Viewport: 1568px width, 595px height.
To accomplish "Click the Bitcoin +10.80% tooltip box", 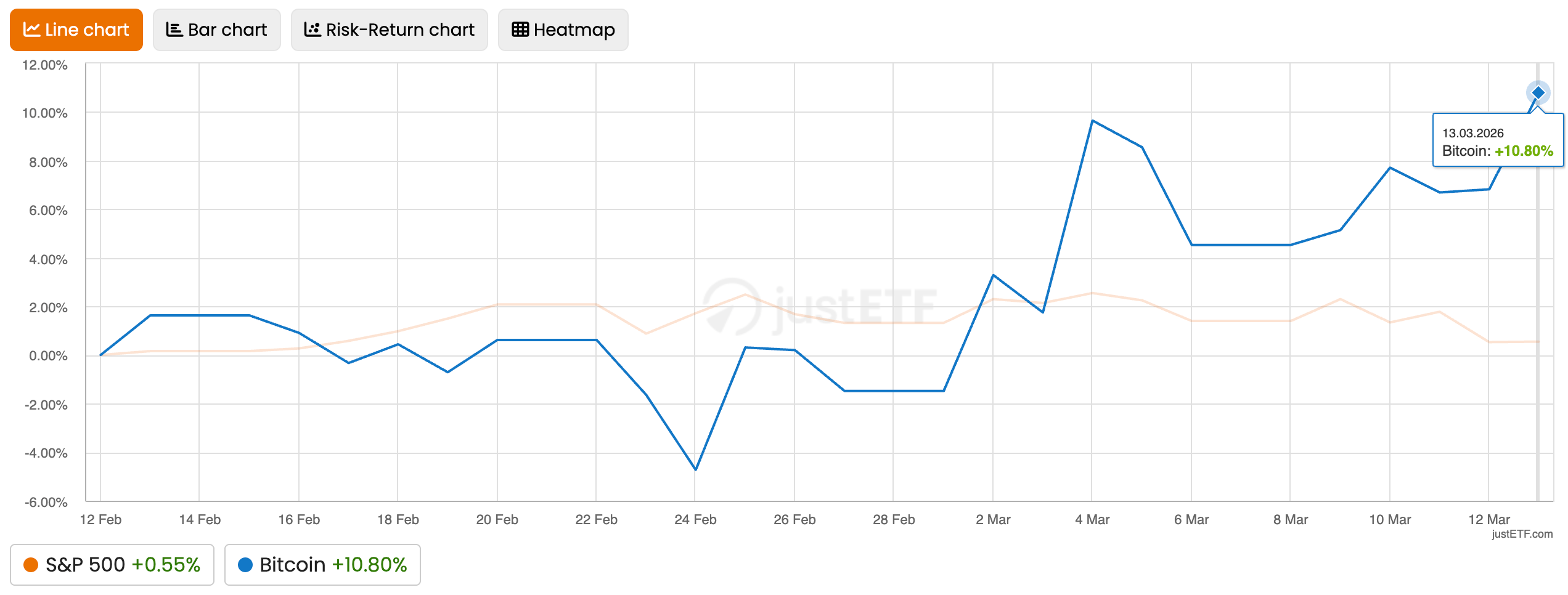I will (x=1497, y=142).
